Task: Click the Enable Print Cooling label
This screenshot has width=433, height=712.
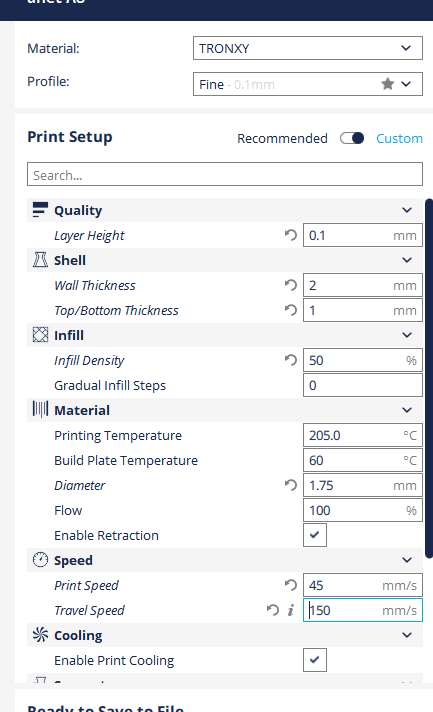Action: (114, 660)
